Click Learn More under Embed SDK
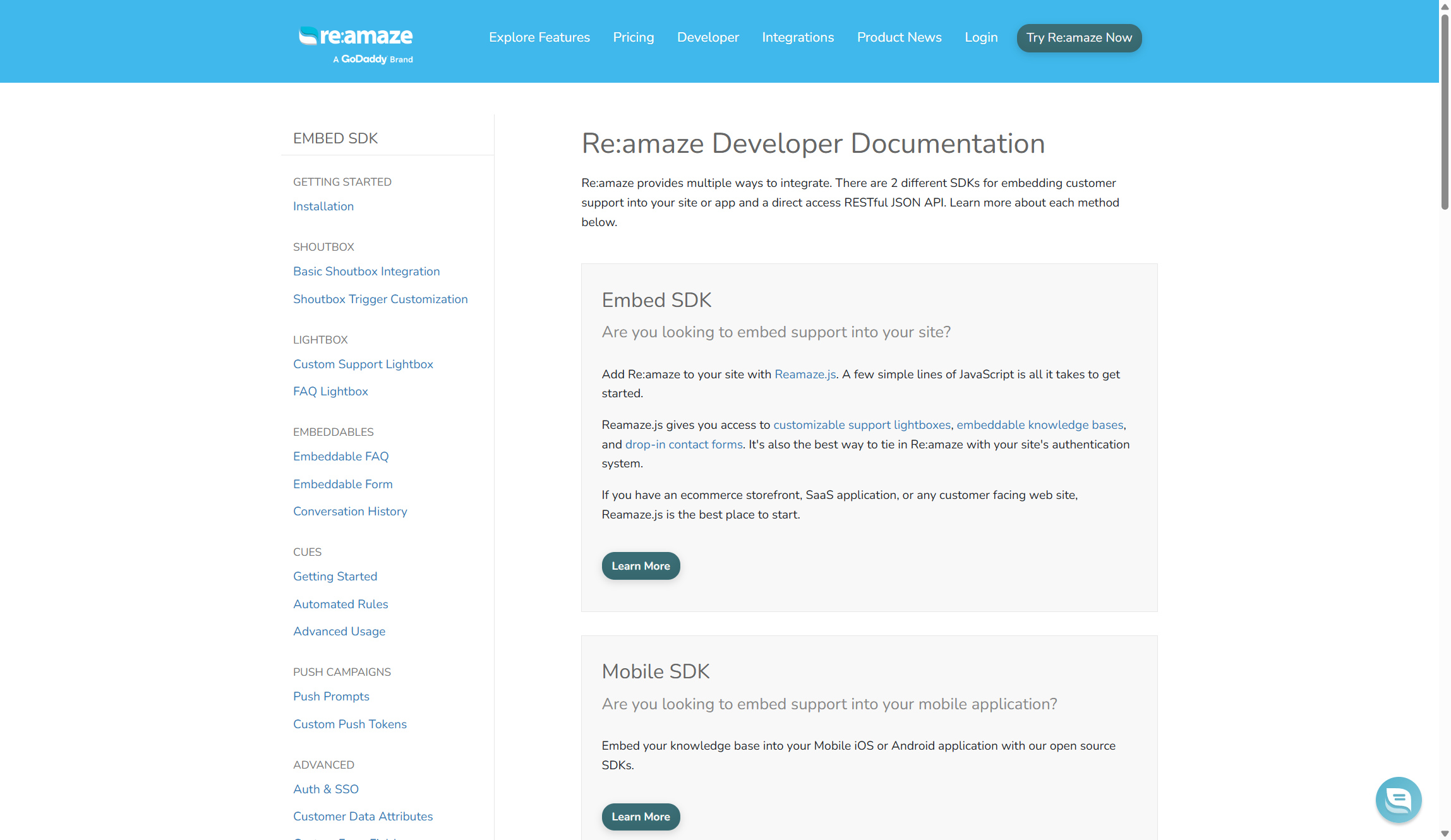Image resolution: width=1451 pixels, height=840 pixels. tap(641, 566)
